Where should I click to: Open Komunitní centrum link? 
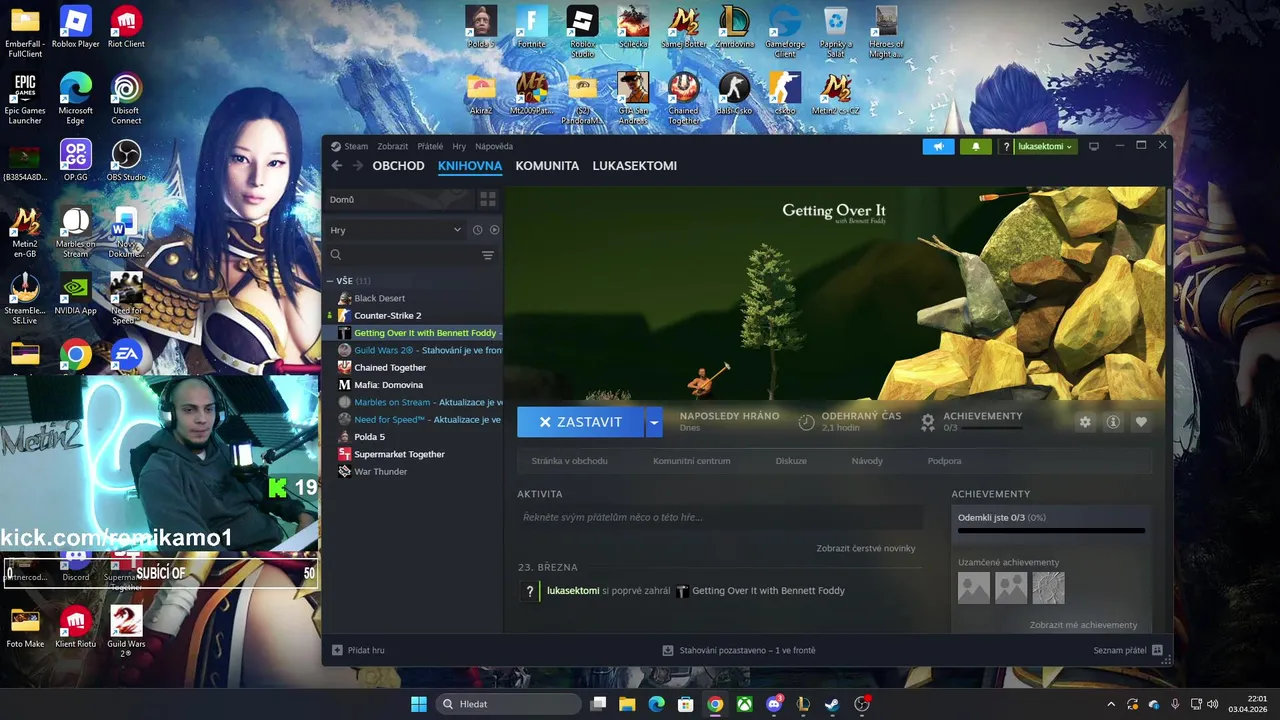(691, 461)
